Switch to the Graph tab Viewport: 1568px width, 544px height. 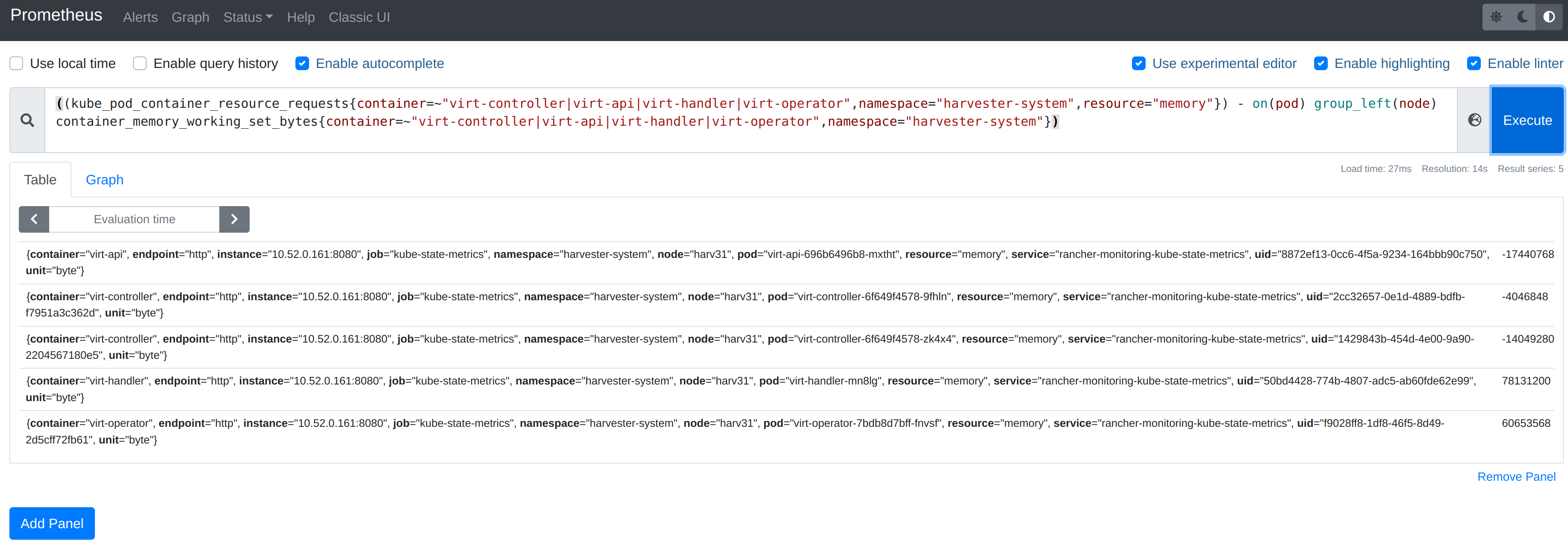tap(104, 179)
